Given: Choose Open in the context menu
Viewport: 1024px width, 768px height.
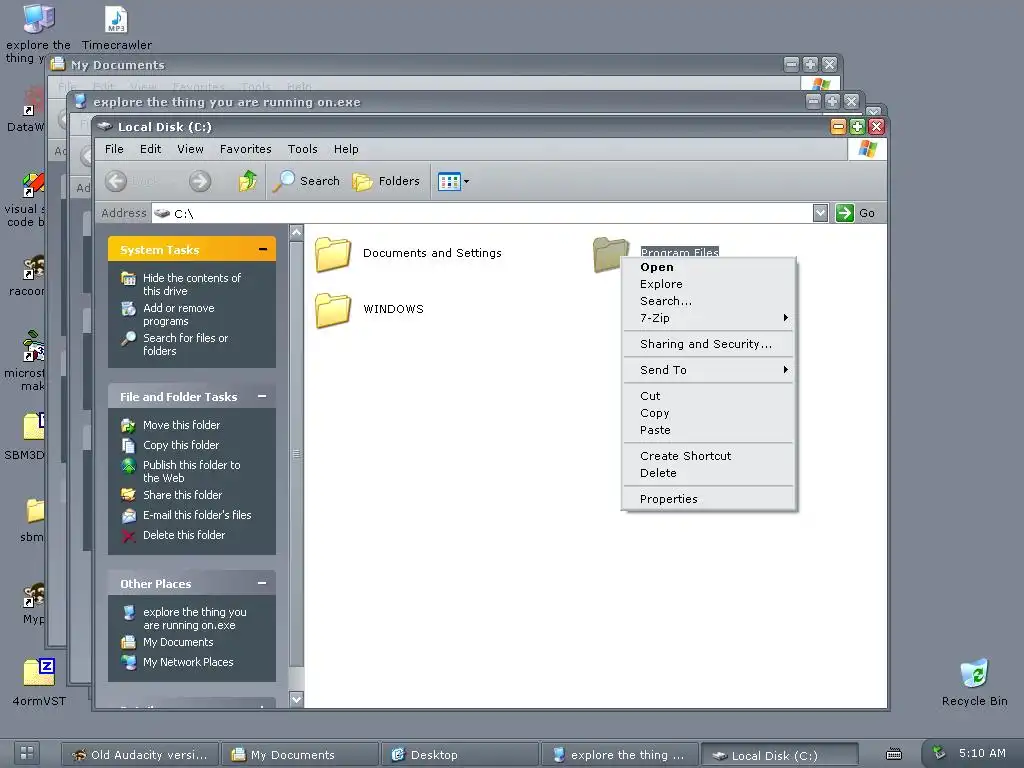Looking at the screenshot, I should pos(708,267).
